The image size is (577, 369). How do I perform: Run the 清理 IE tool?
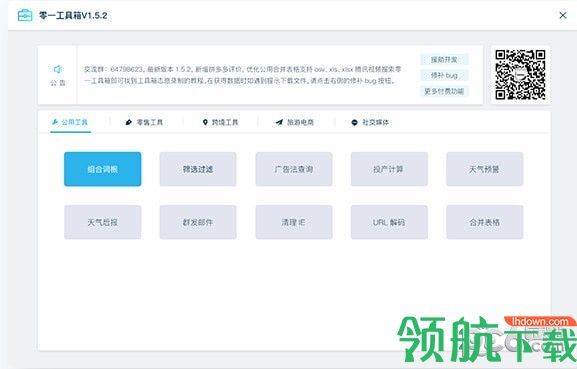click(294, 222)
